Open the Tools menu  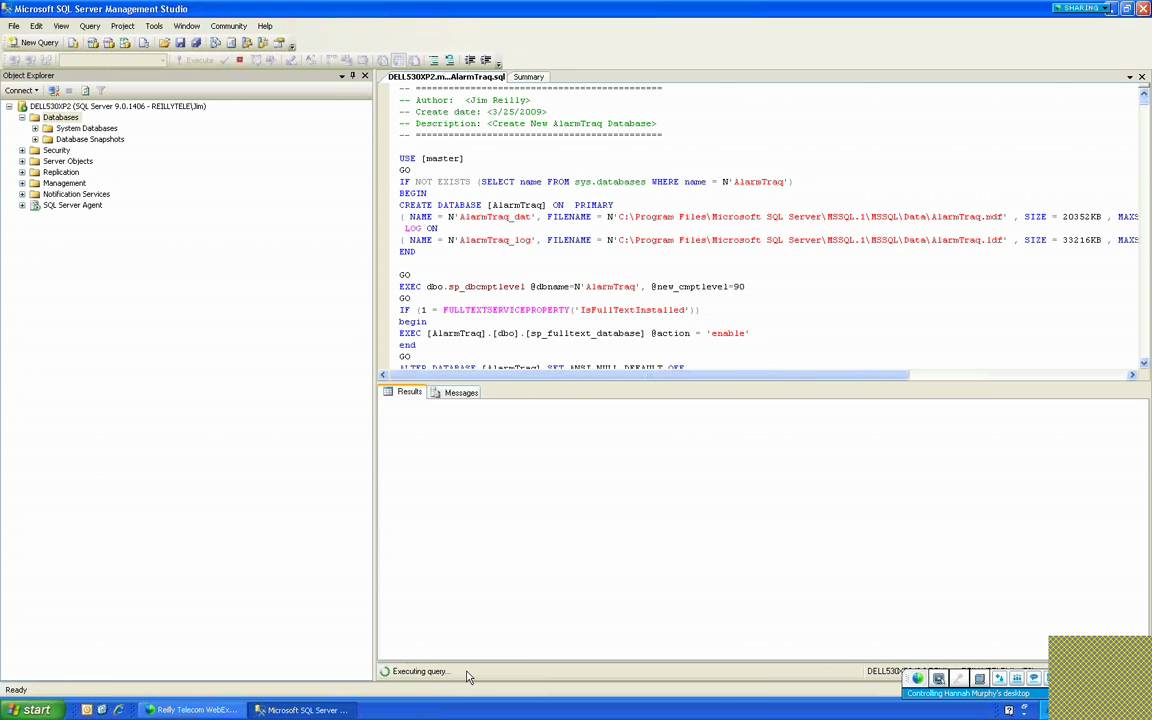(x=154, y=26)
